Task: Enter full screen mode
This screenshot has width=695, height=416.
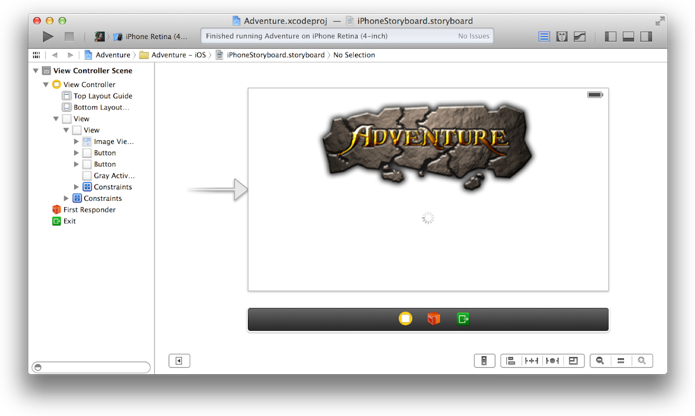Action: click(660, 21)
